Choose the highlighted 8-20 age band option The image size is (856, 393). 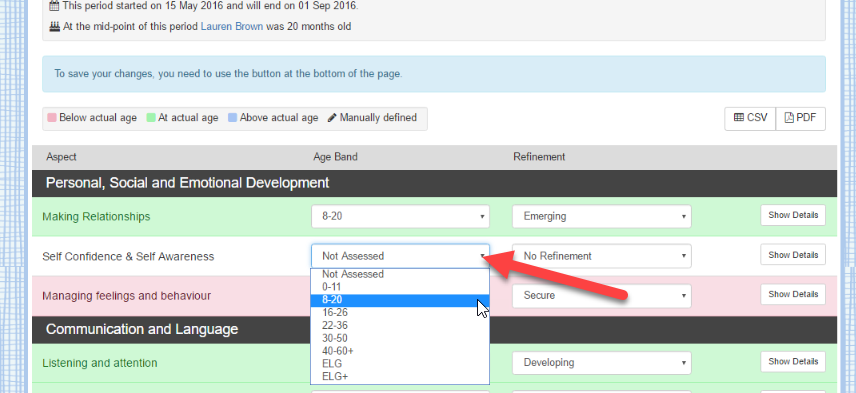[x=400, y=300]
